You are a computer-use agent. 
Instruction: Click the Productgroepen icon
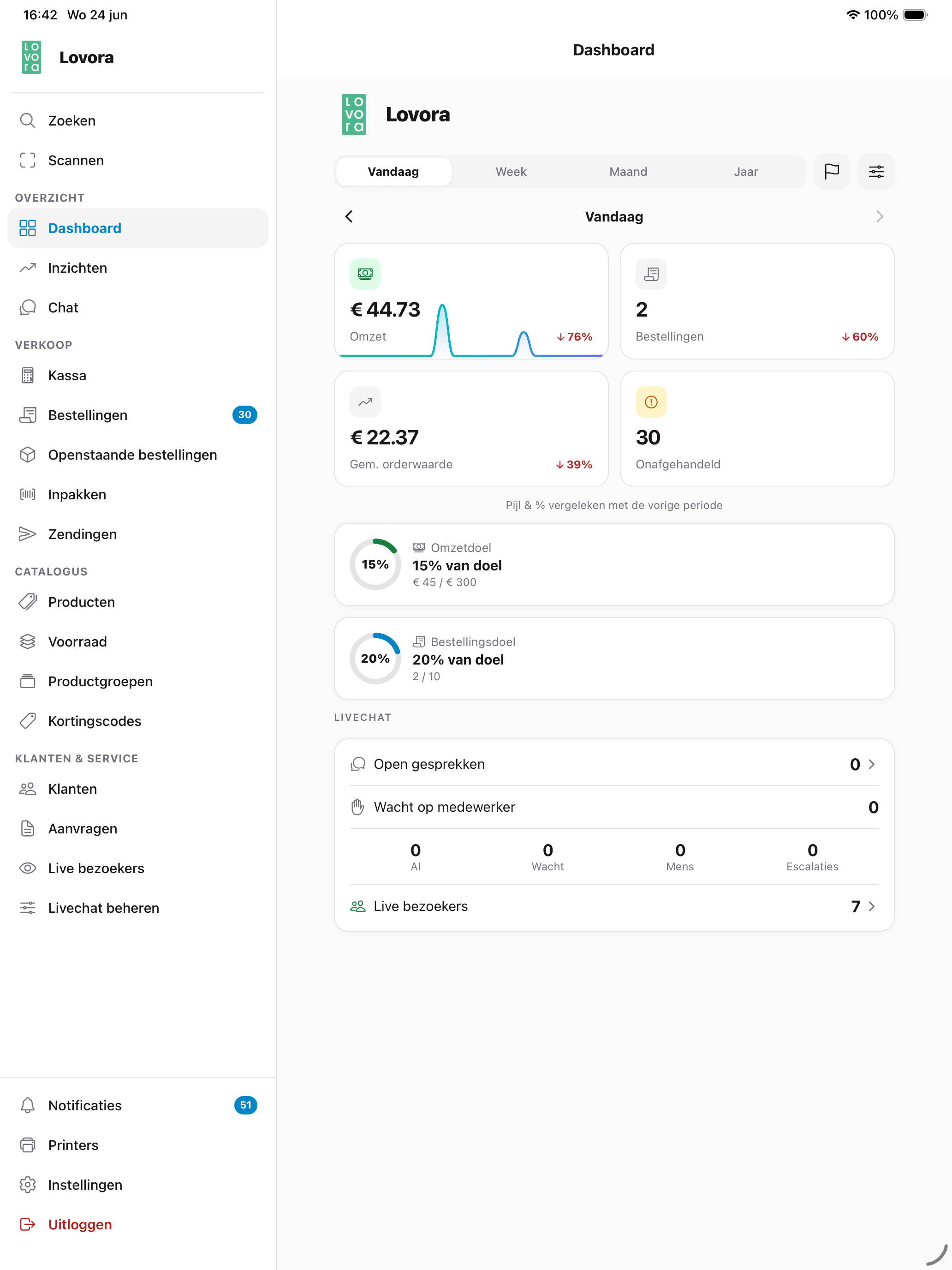coord(28,681)
